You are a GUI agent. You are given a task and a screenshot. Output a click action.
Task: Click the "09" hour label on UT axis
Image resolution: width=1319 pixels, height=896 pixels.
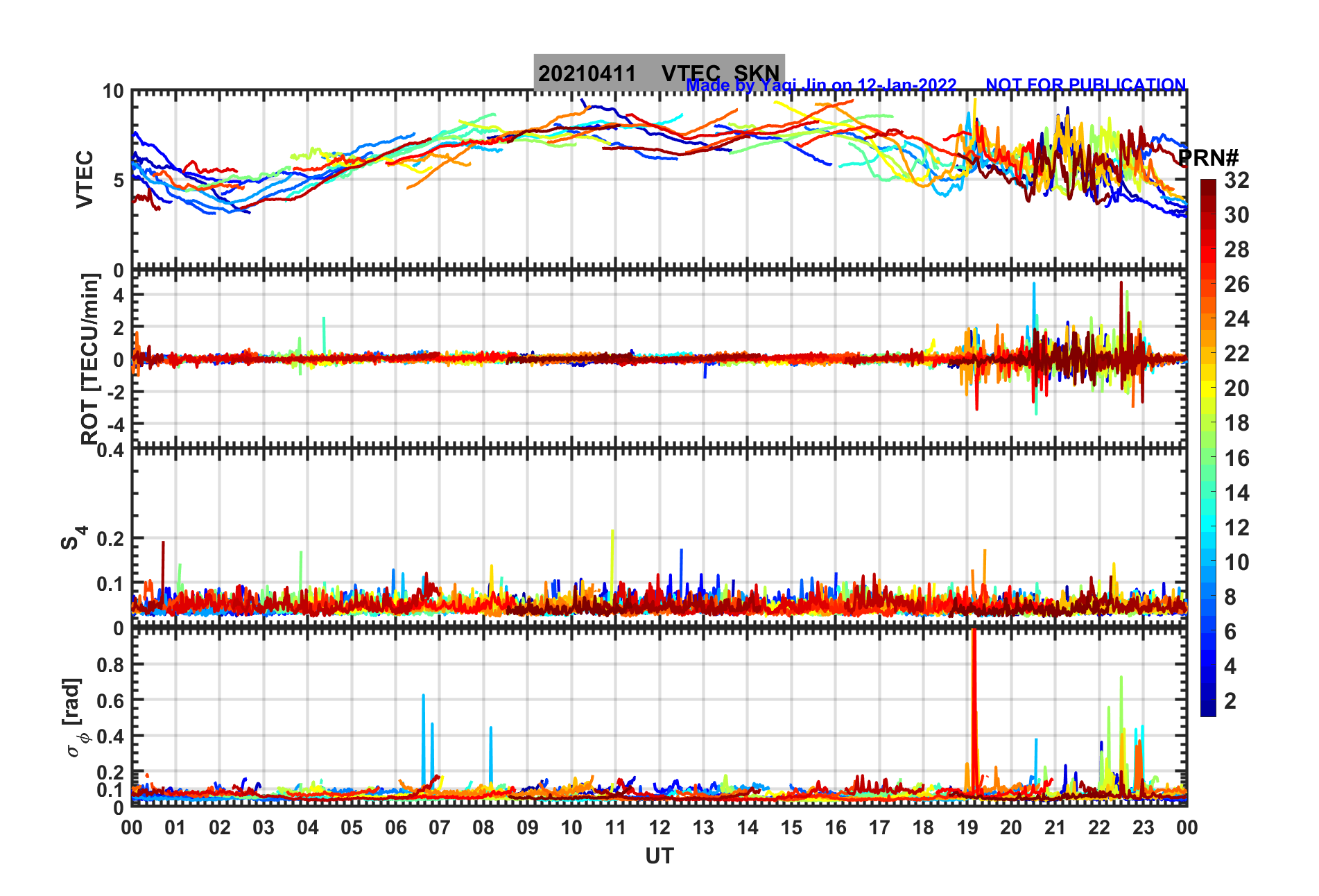click(528, 827)
